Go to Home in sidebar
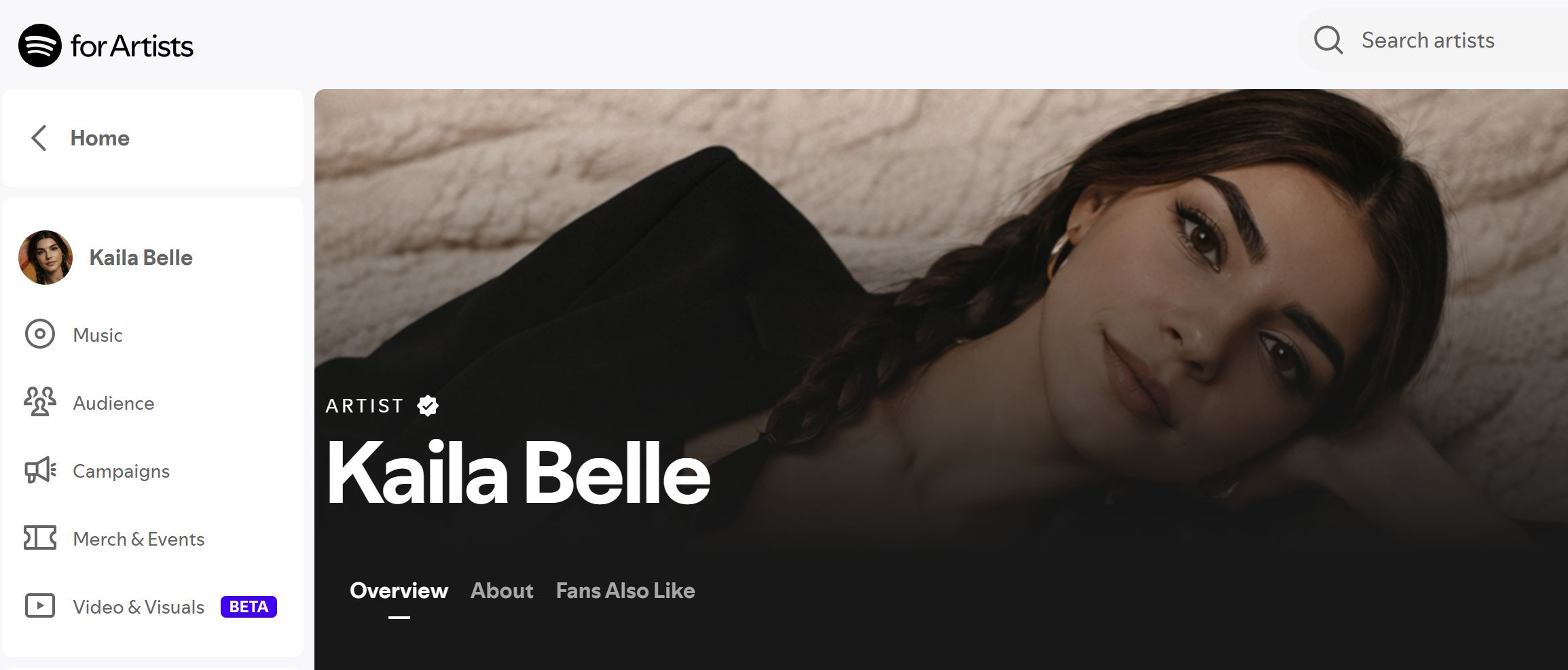Screen dimensions: 1568x670 tap(100, 138)
